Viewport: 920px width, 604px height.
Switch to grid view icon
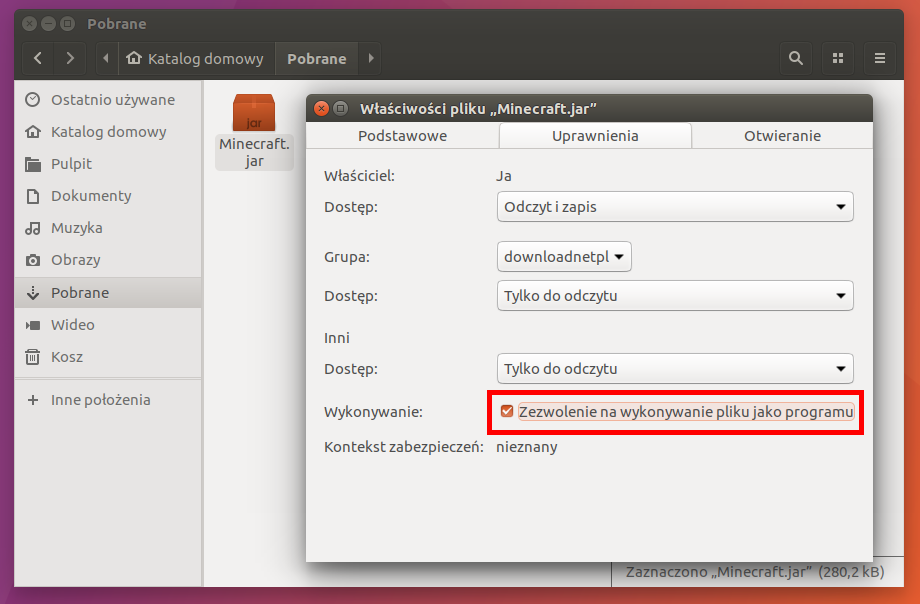838,58
